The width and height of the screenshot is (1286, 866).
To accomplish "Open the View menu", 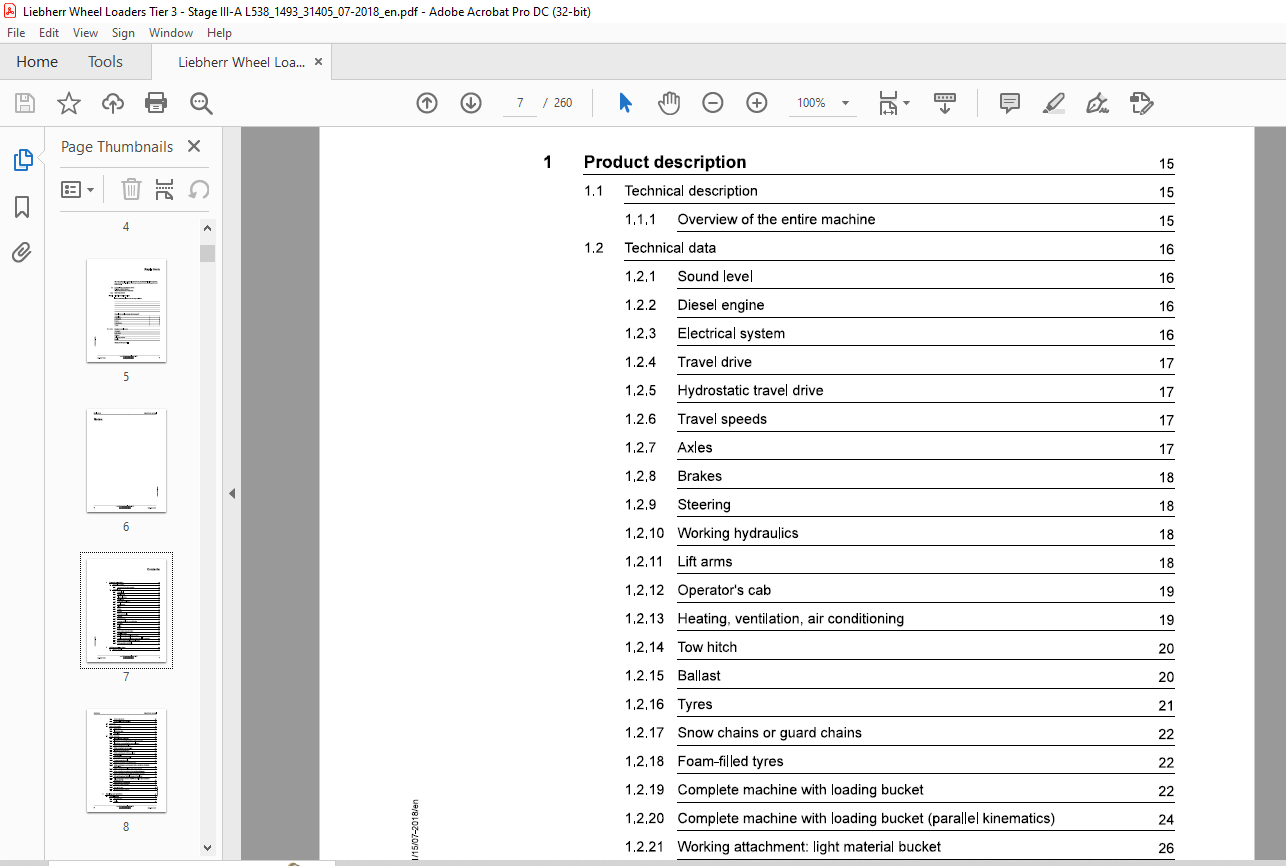I will 85,33.
